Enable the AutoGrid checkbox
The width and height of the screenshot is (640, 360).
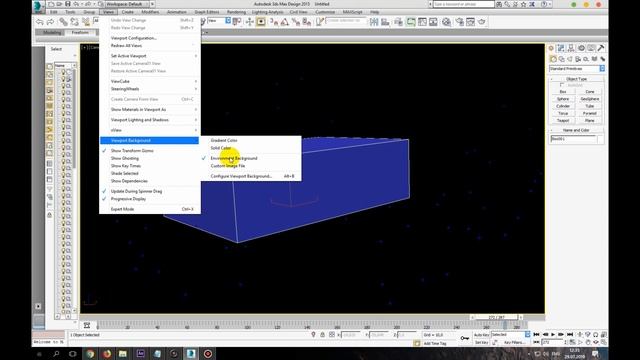point(562,85)
